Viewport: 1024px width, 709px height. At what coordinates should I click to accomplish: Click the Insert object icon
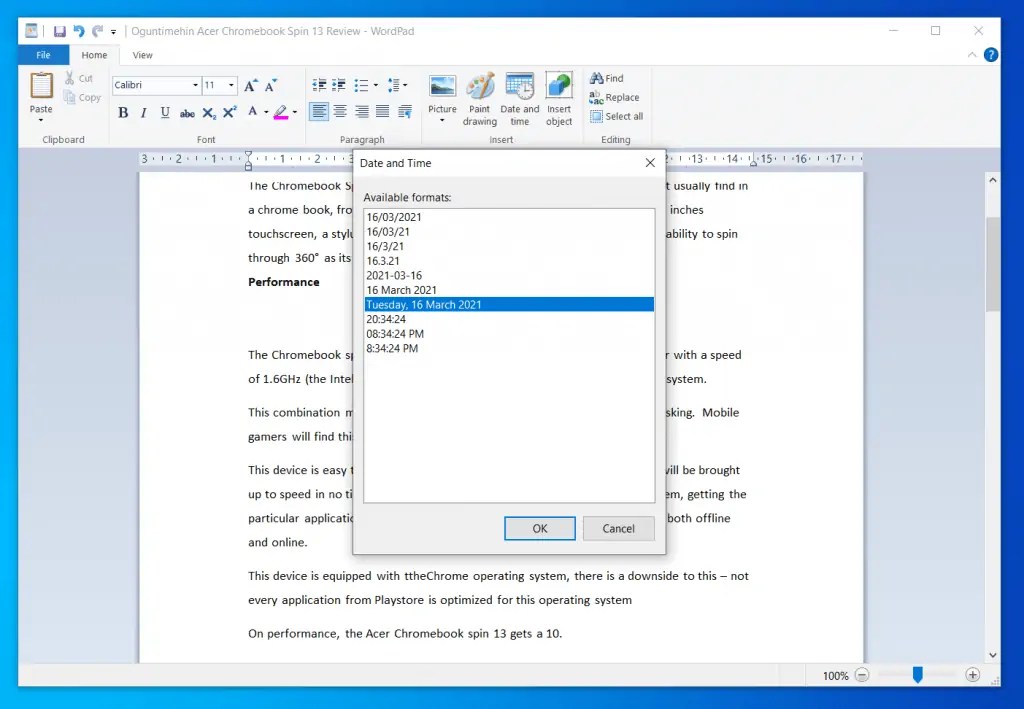559,95
